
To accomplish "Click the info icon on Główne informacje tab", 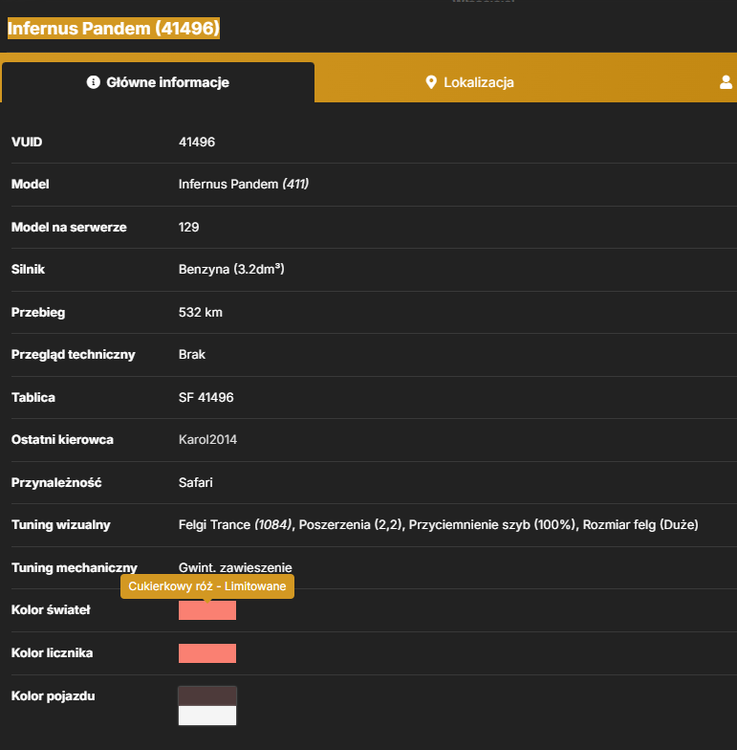I will tap(93, 82).
